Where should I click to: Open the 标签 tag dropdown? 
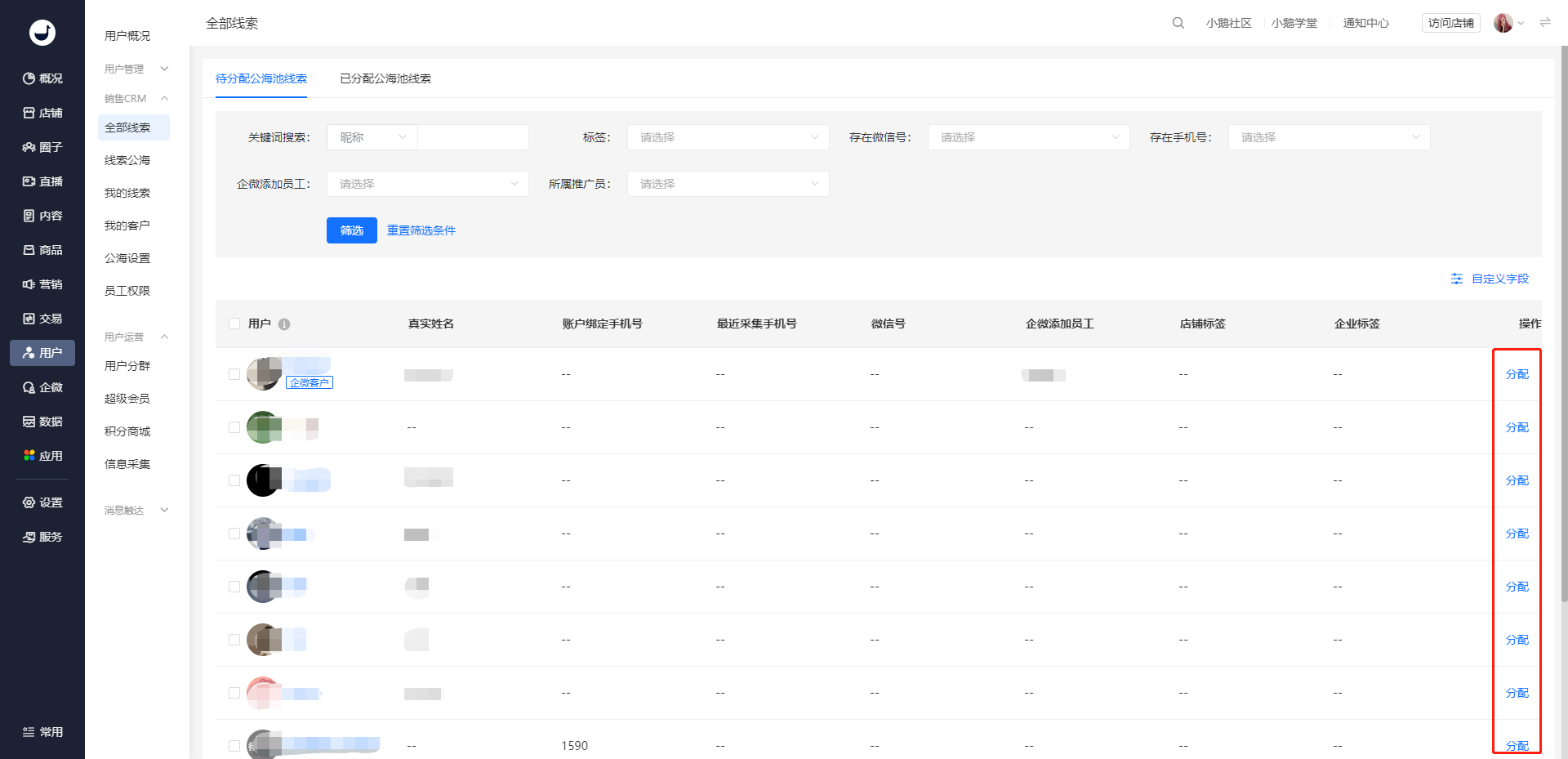(x=728, y=137)
